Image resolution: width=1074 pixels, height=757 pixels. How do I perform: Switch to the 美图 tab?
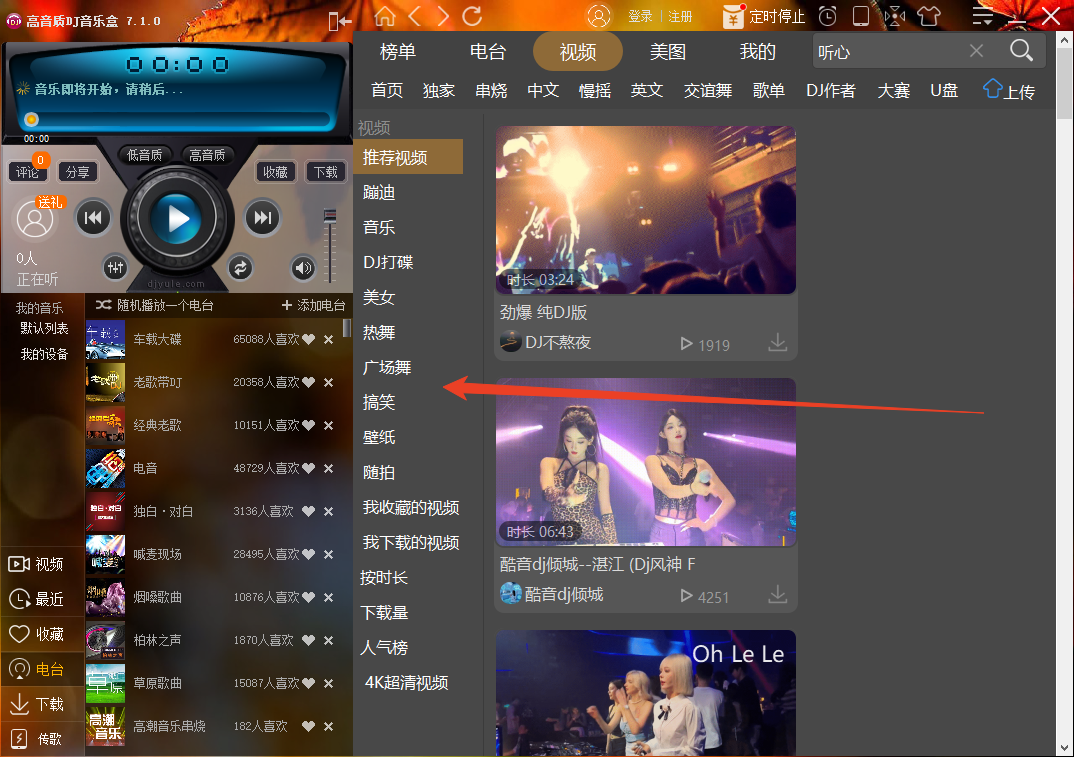[x=667, y=51]
